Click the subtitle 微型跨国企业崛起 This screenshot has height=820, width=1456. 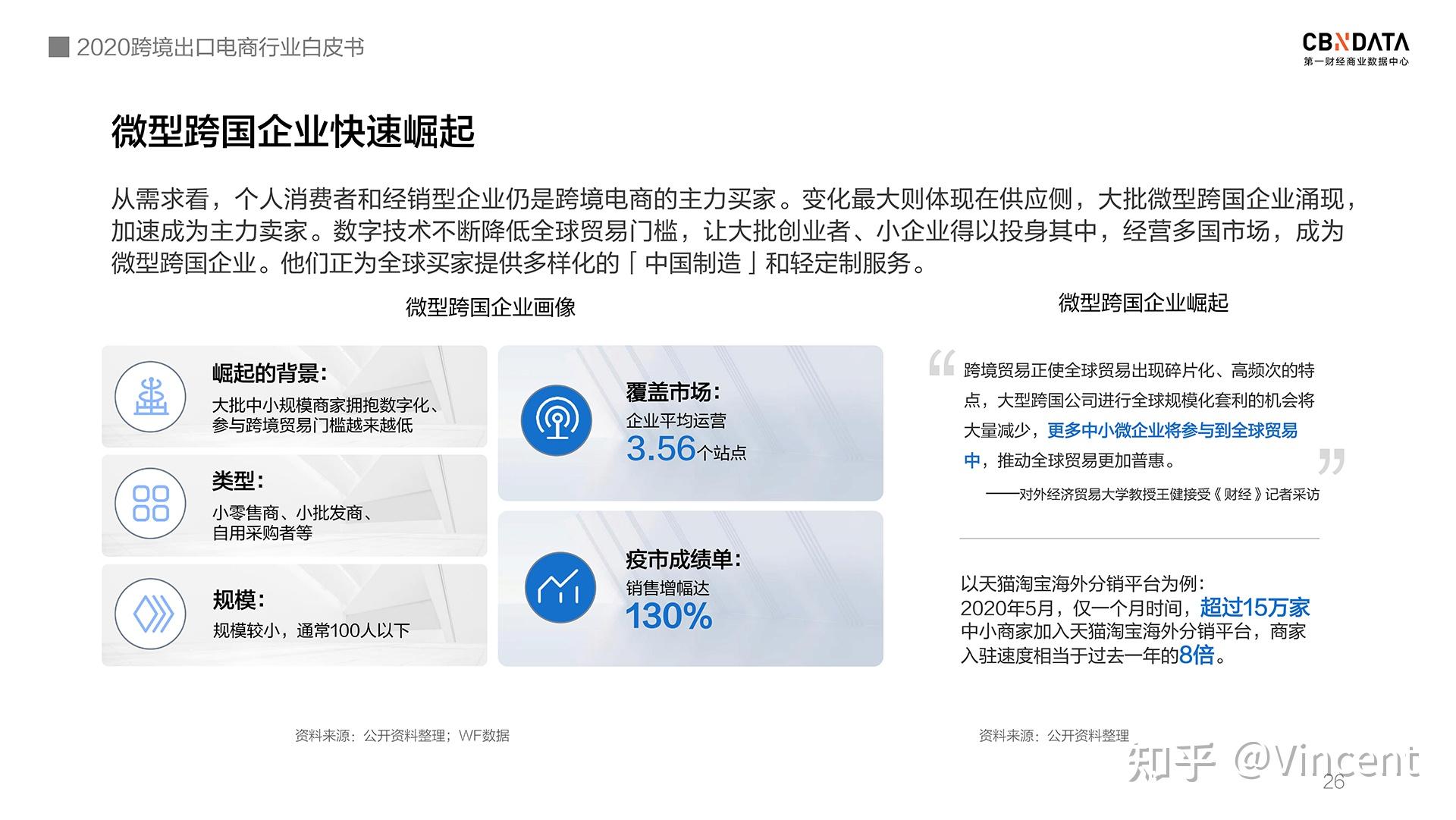tap(1143, 303)
